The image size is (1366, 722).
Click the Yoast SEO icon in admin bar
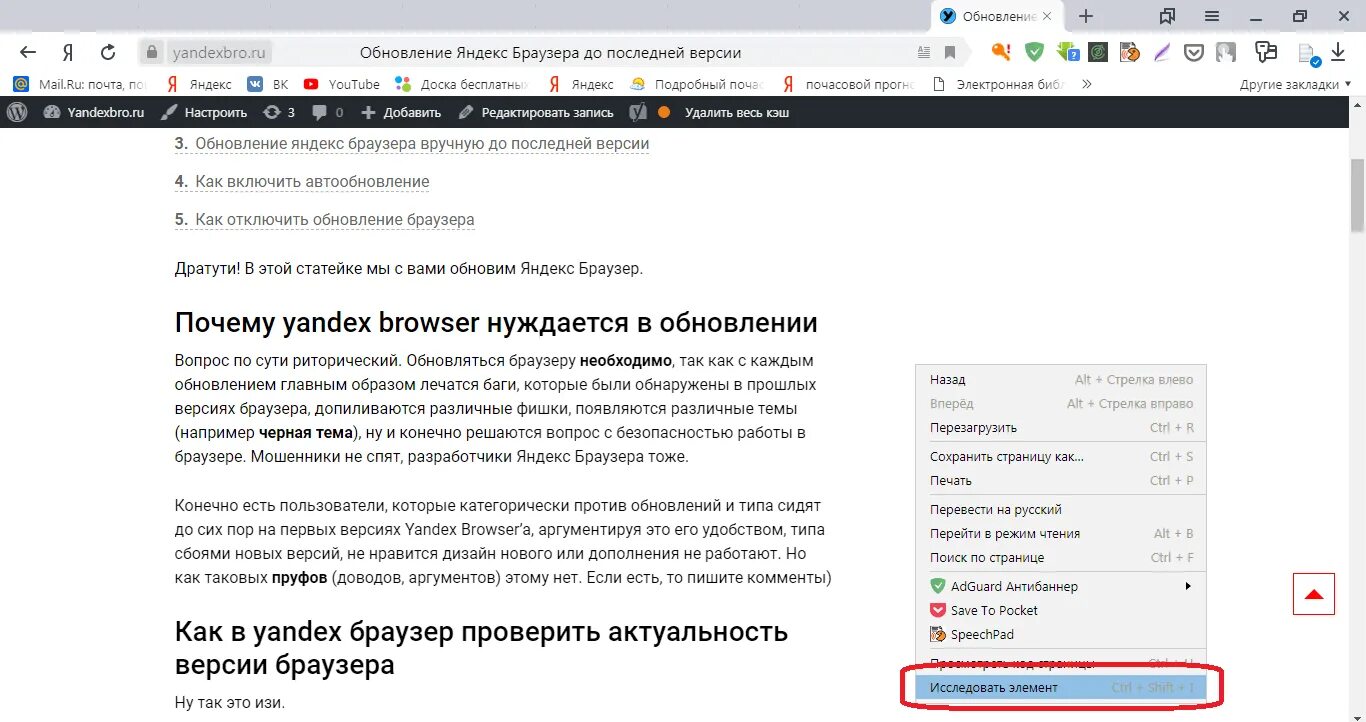pyautogui.click(x=638, y=112)
